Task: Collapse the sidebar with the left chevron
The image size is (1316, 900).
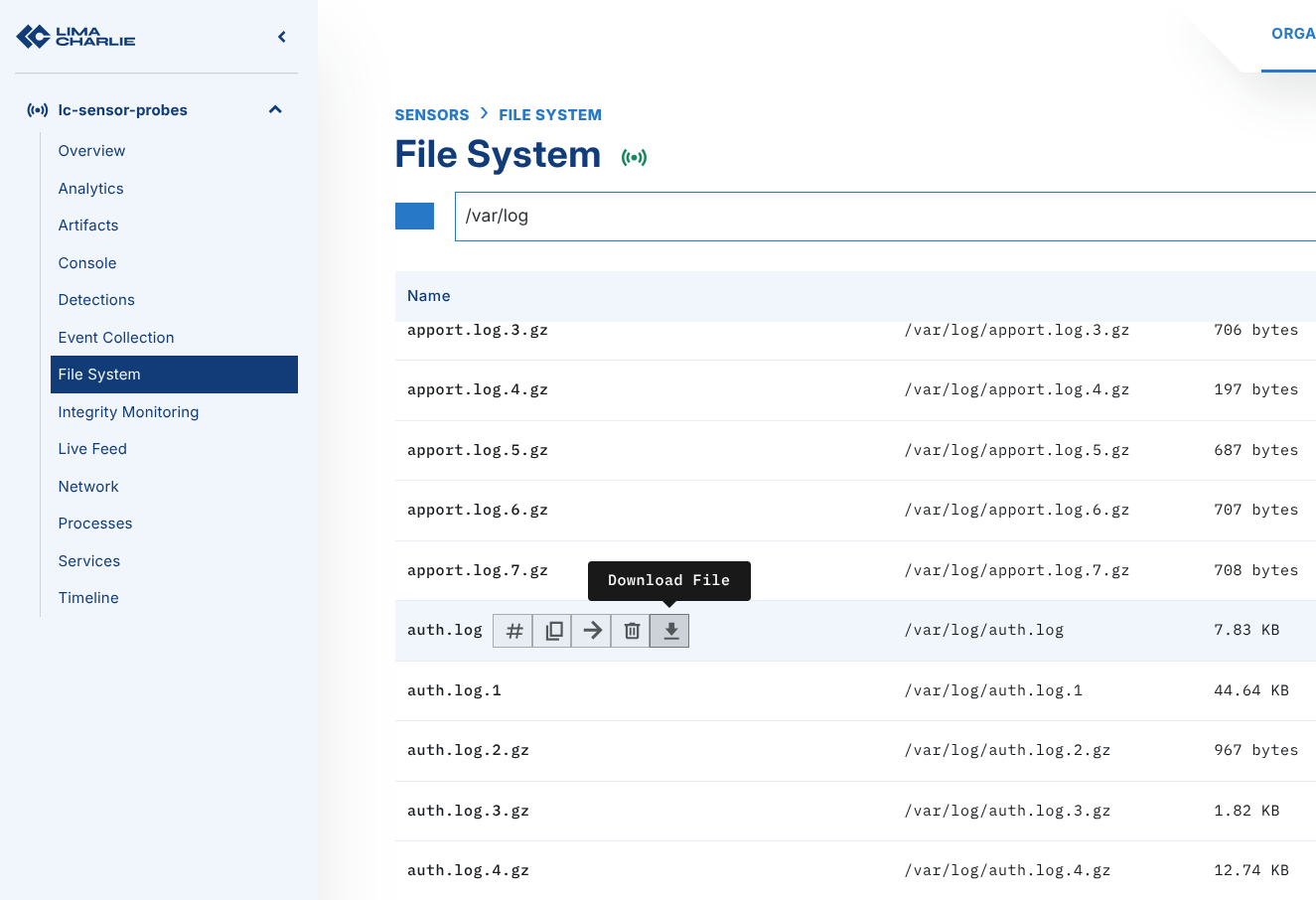Action: click(282, 37)
